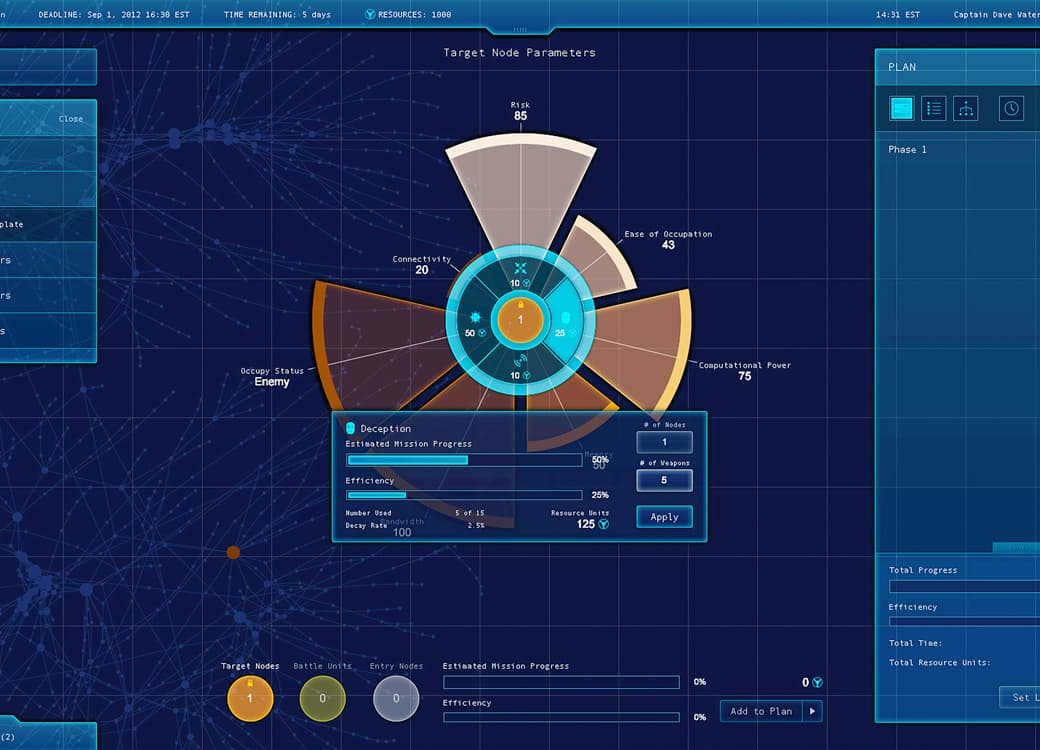The height and width of the screenshot is (750, 1040).
Task: Click the Add to Plan button
Action: tap(761, 711)
